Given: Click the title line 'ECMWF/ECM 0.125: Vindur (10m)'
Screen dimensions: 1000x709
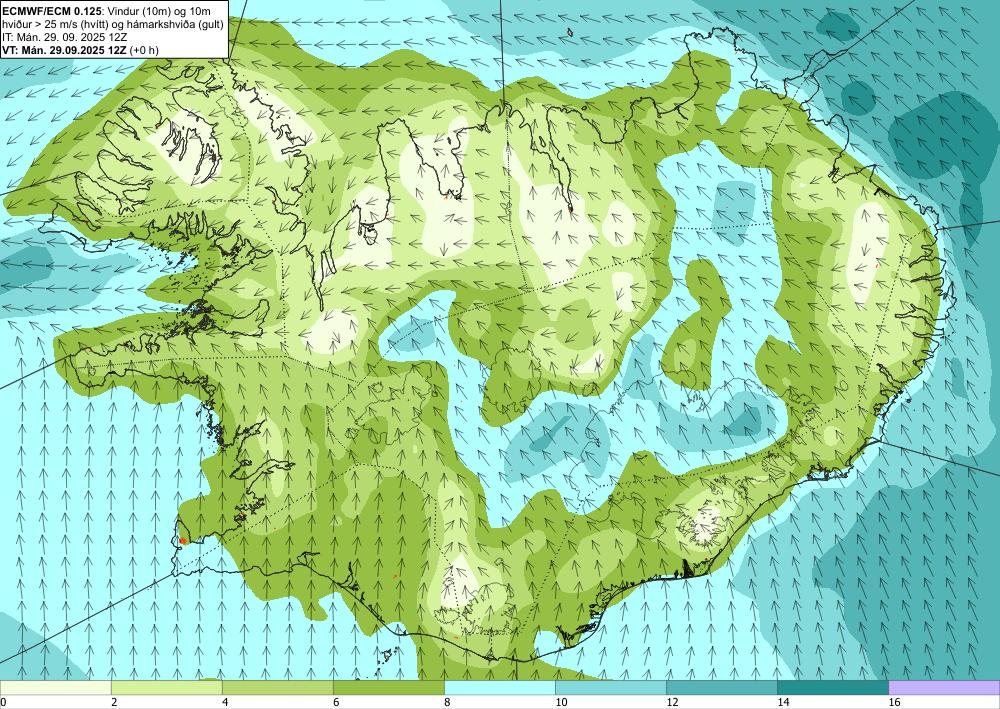Looking at the screenshot, I should coord(107,11).
